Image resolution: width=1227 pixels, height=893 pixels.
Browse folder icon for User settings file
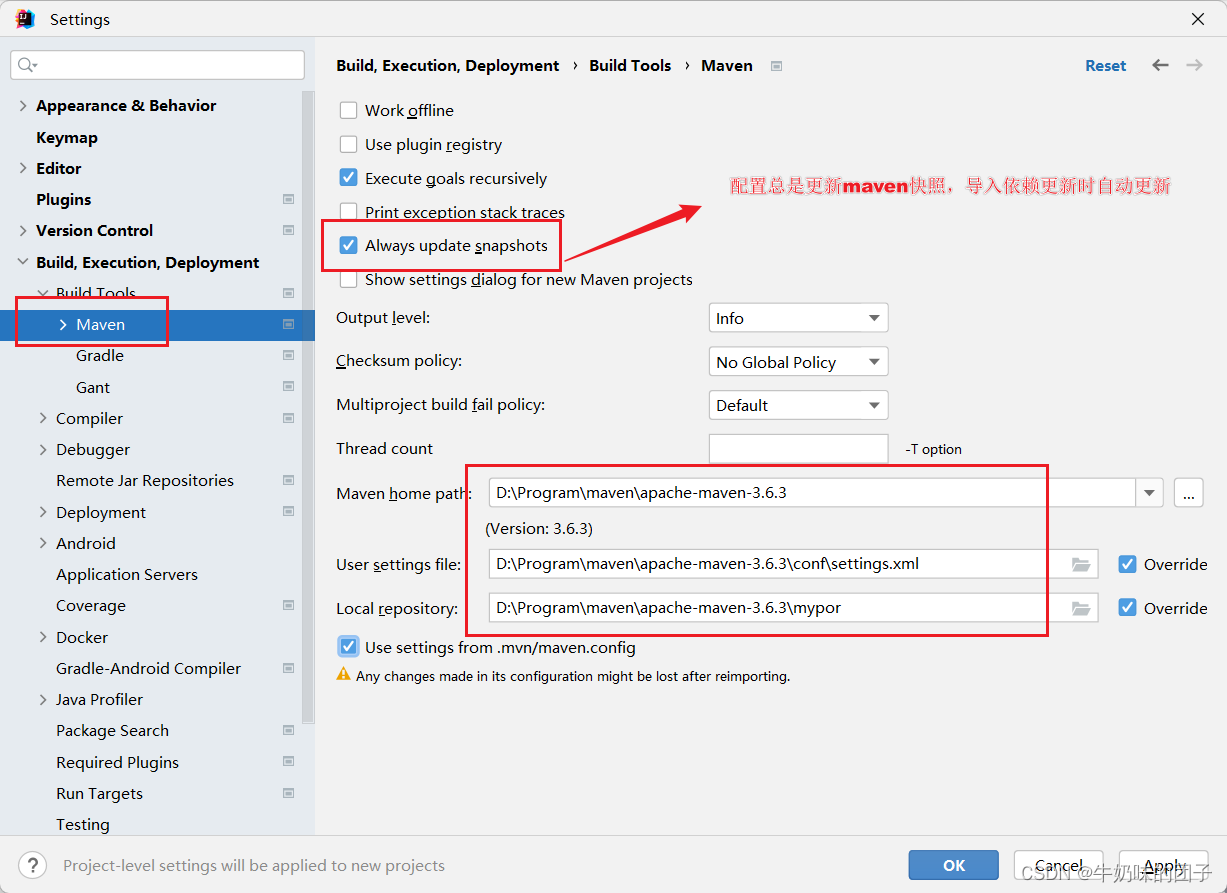pyautogui.click(x=1080, y=564)
